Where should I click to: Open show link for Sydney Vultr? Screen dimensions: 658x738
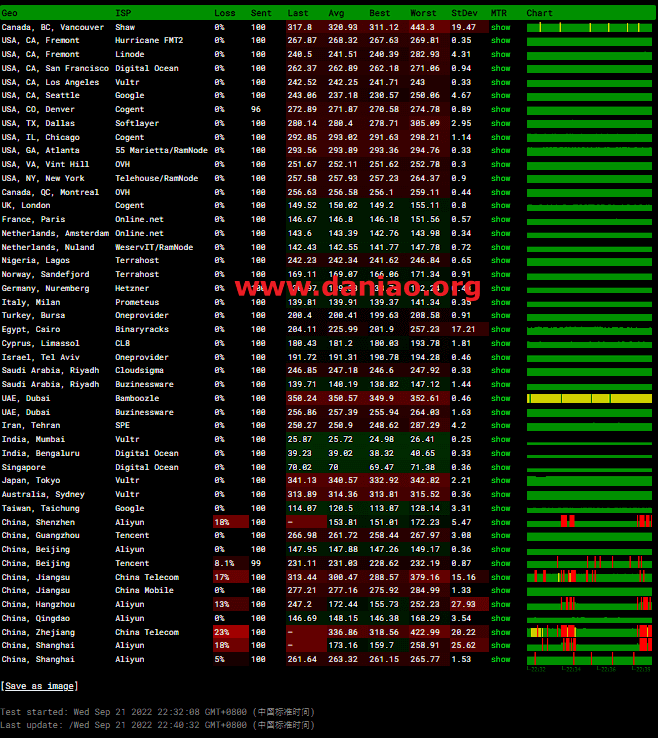click(500, 495)
